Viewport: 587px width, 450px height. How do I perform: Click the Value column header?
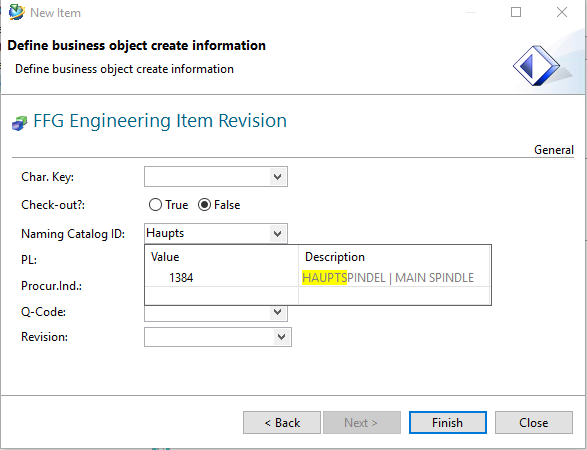(165, 257)
